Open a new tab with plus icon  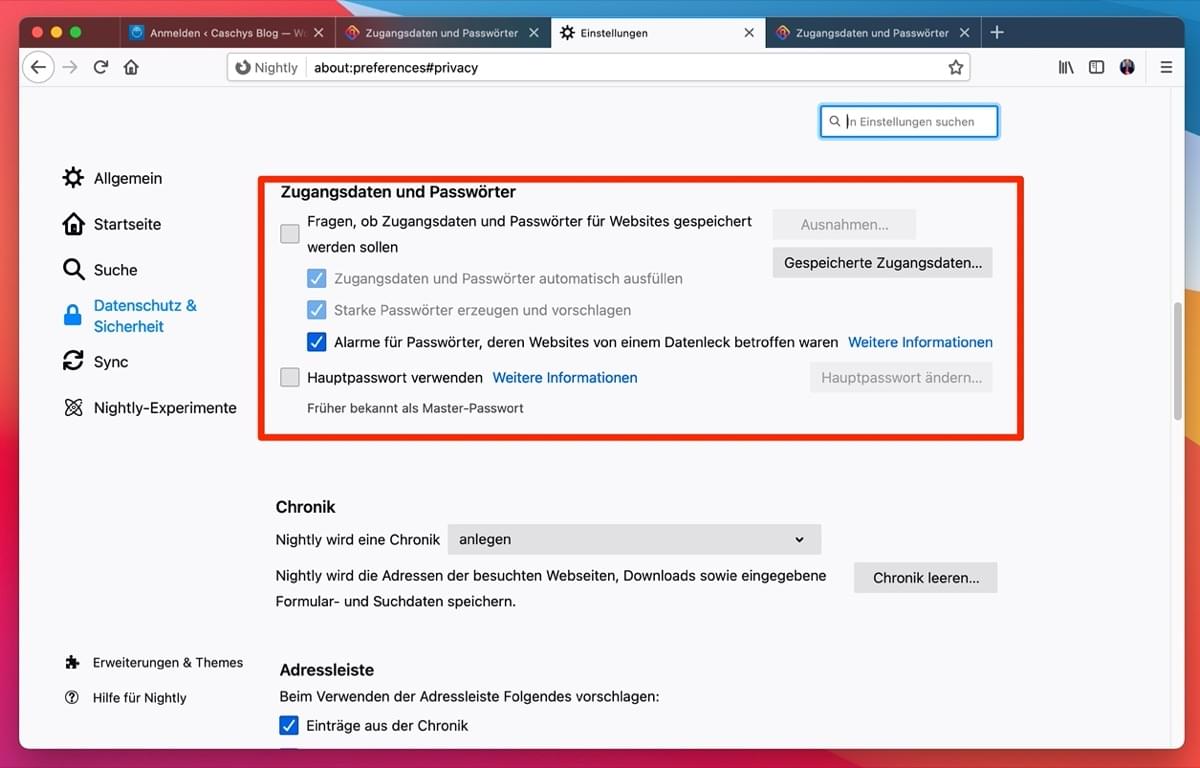pos(996,32)
